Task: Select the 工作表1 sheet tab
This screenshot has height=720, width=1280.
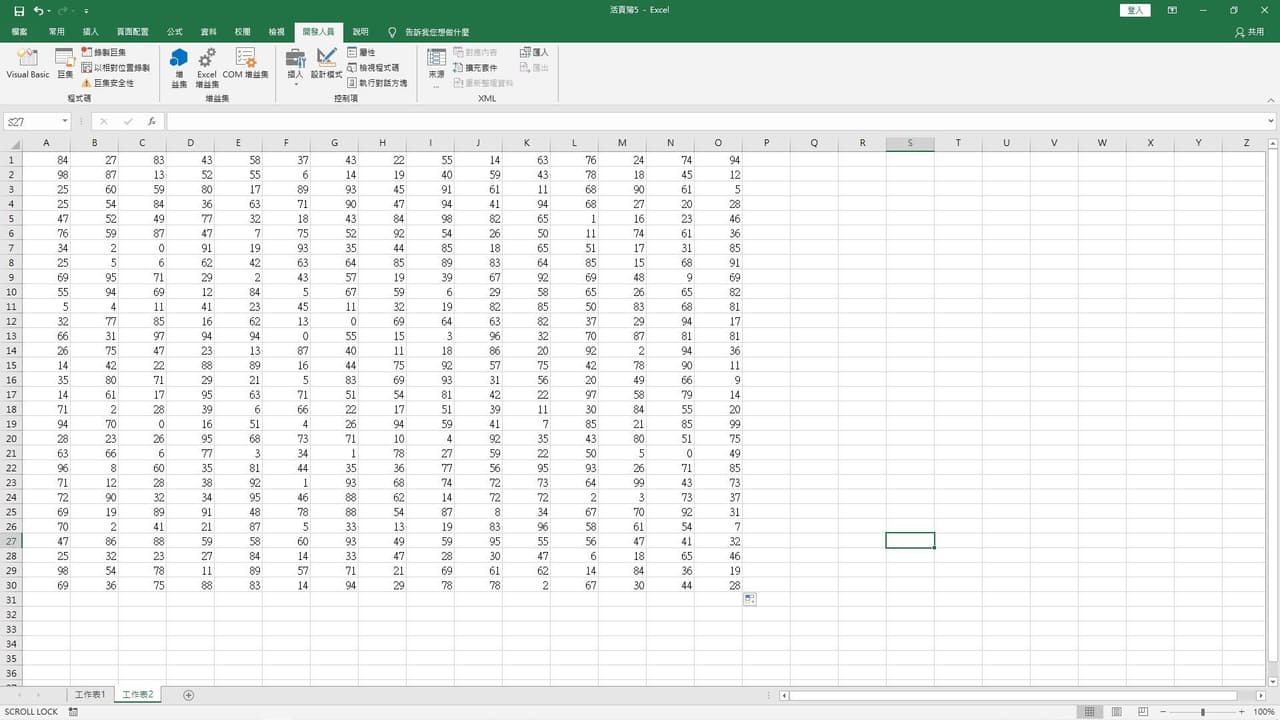Action: pyautogui.click(x=89, y=694)
